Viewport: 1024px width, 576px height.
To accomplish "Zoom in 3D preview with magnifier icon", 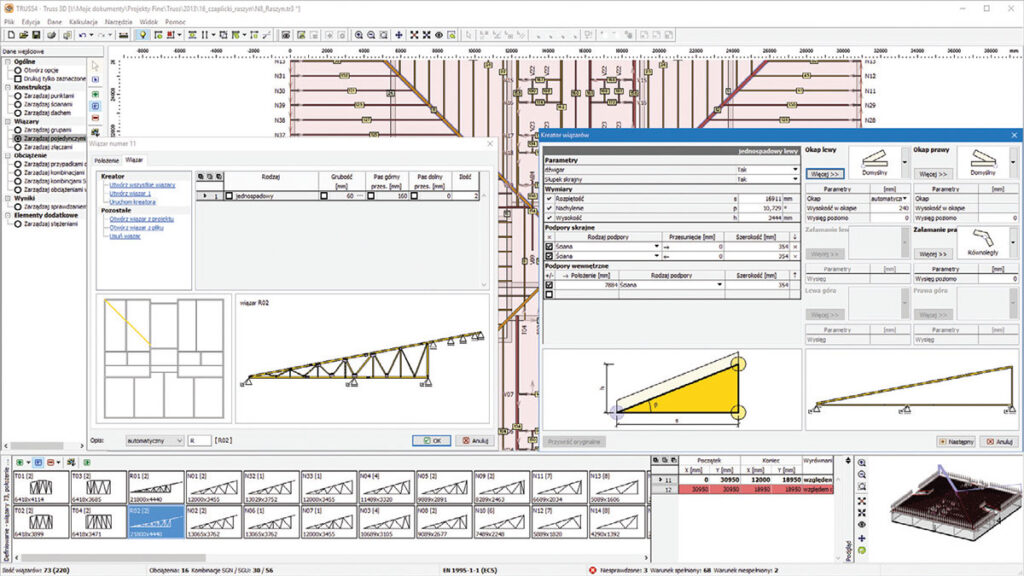I will pos(861,462).
